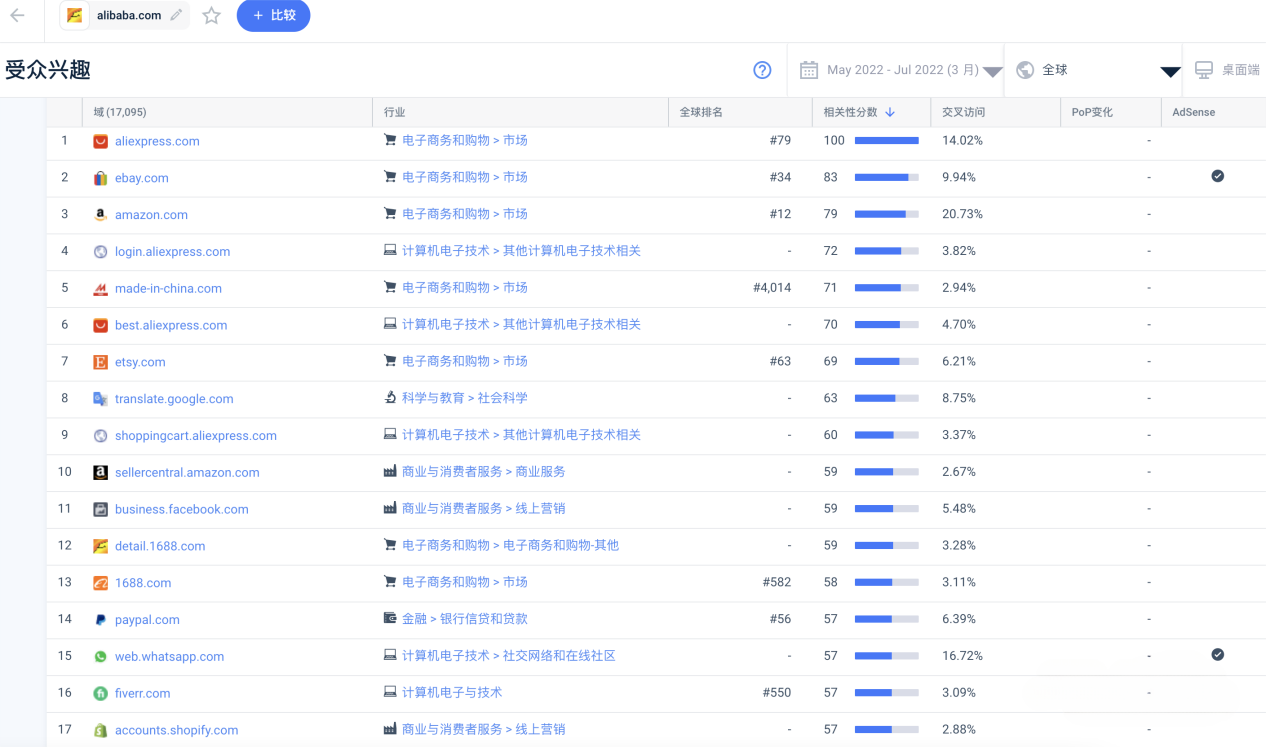Click the alibaba.com site favicon
Viewport: 1266px width, 747px height.
click(x=75, y=15)
